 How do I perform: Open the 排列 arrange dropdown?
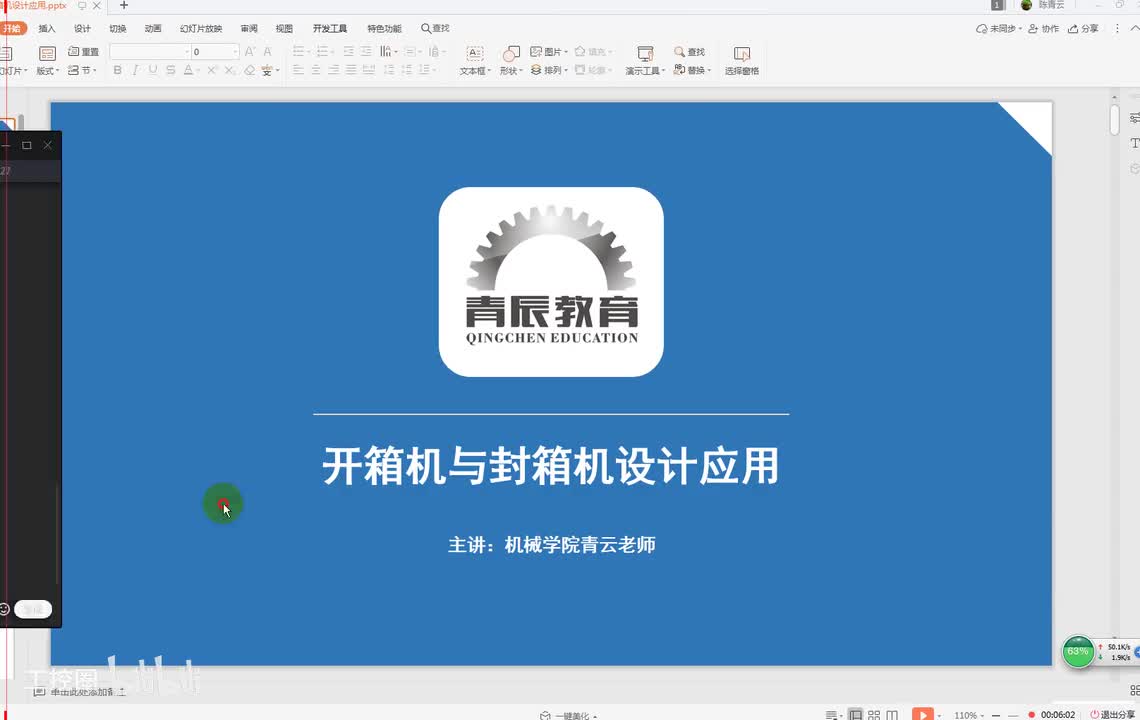(x=549, y=70)
